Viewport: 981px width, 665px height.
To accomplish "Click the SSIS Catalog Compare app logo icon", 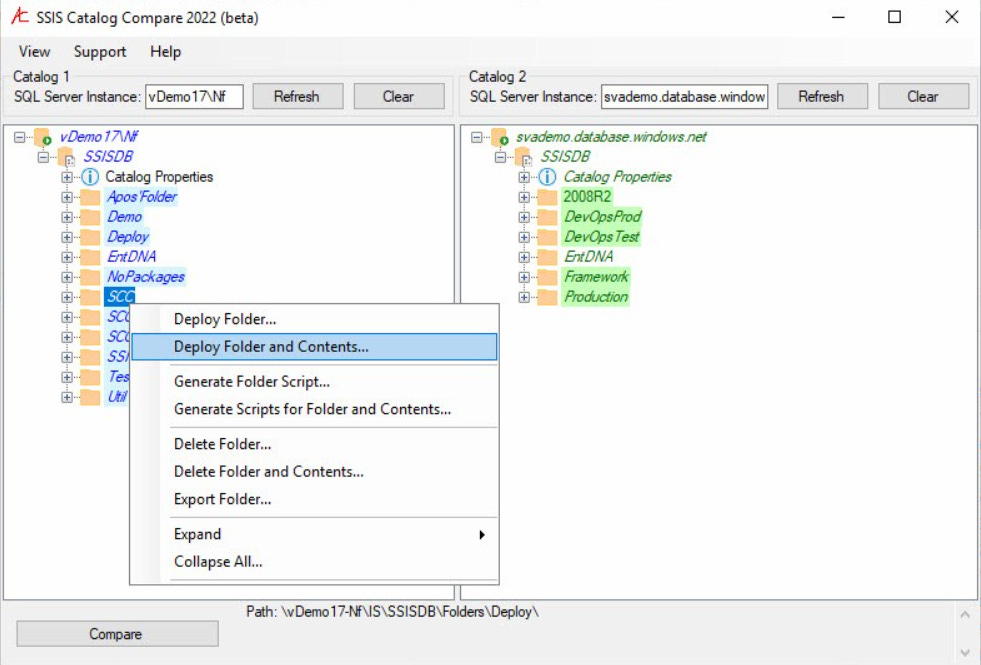I will 20,16.
